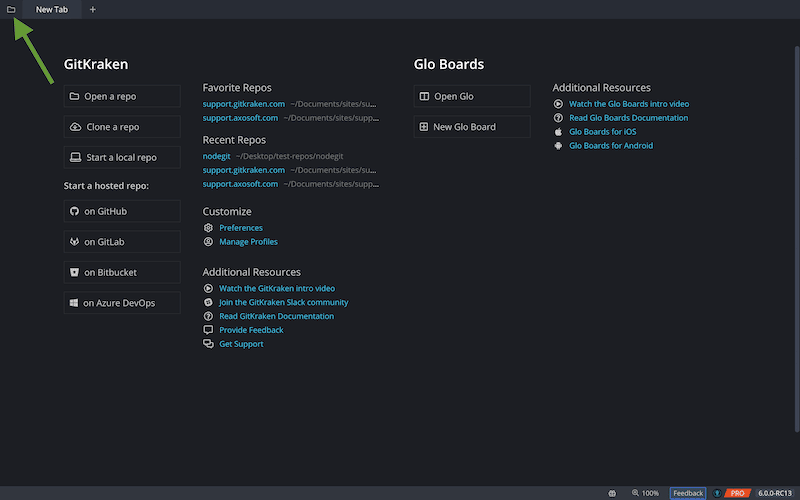Image resolution: width=800 pixels, height=500 pixels.
Task: Click the gift icon in status bar
Action: [x=612, y=493]
